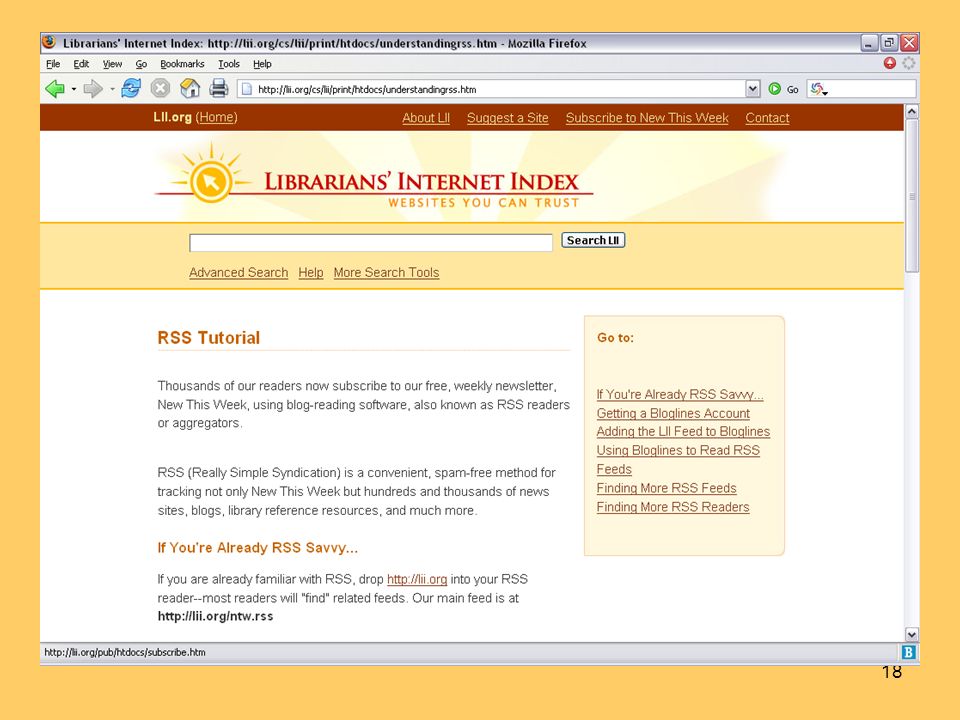Click the green Back arrow

pyautogui.click(x=55, y=89)
